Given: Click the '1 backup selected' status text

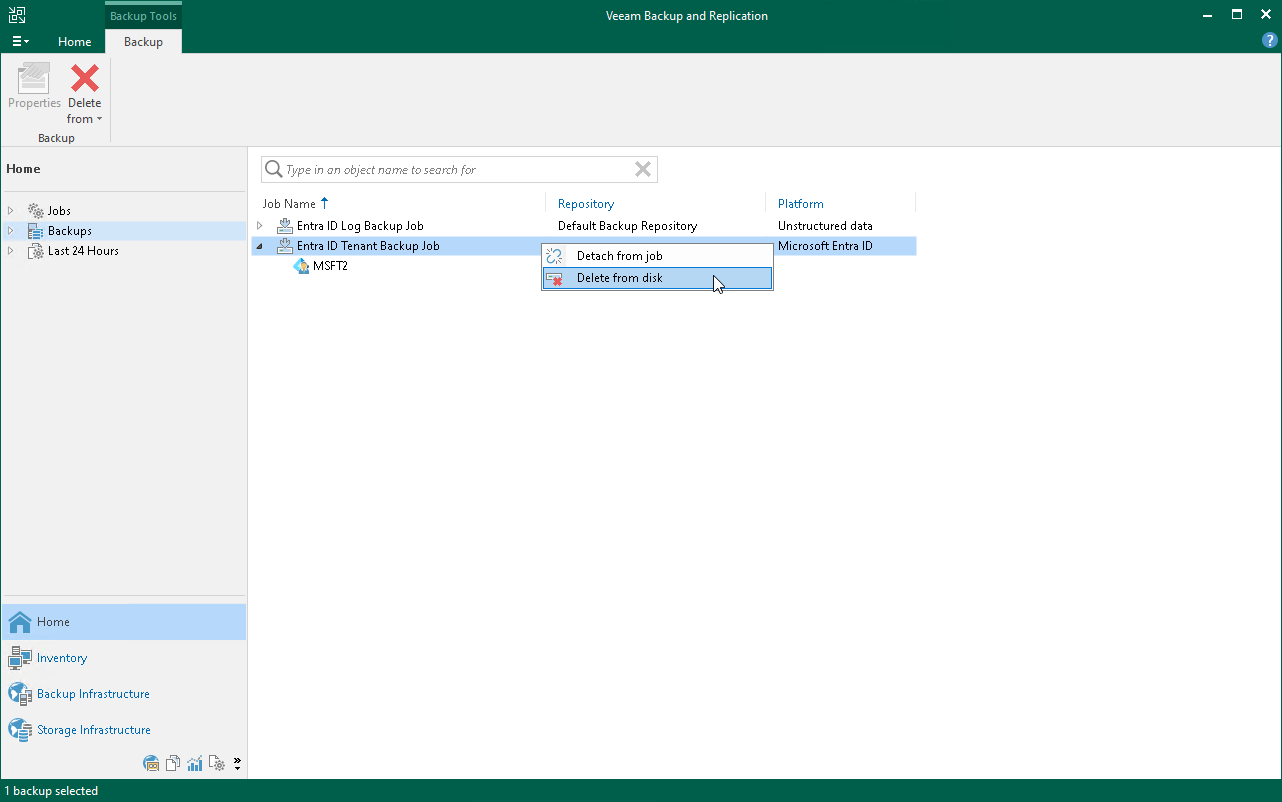Looking at the screenshot, I should point(51,791).
